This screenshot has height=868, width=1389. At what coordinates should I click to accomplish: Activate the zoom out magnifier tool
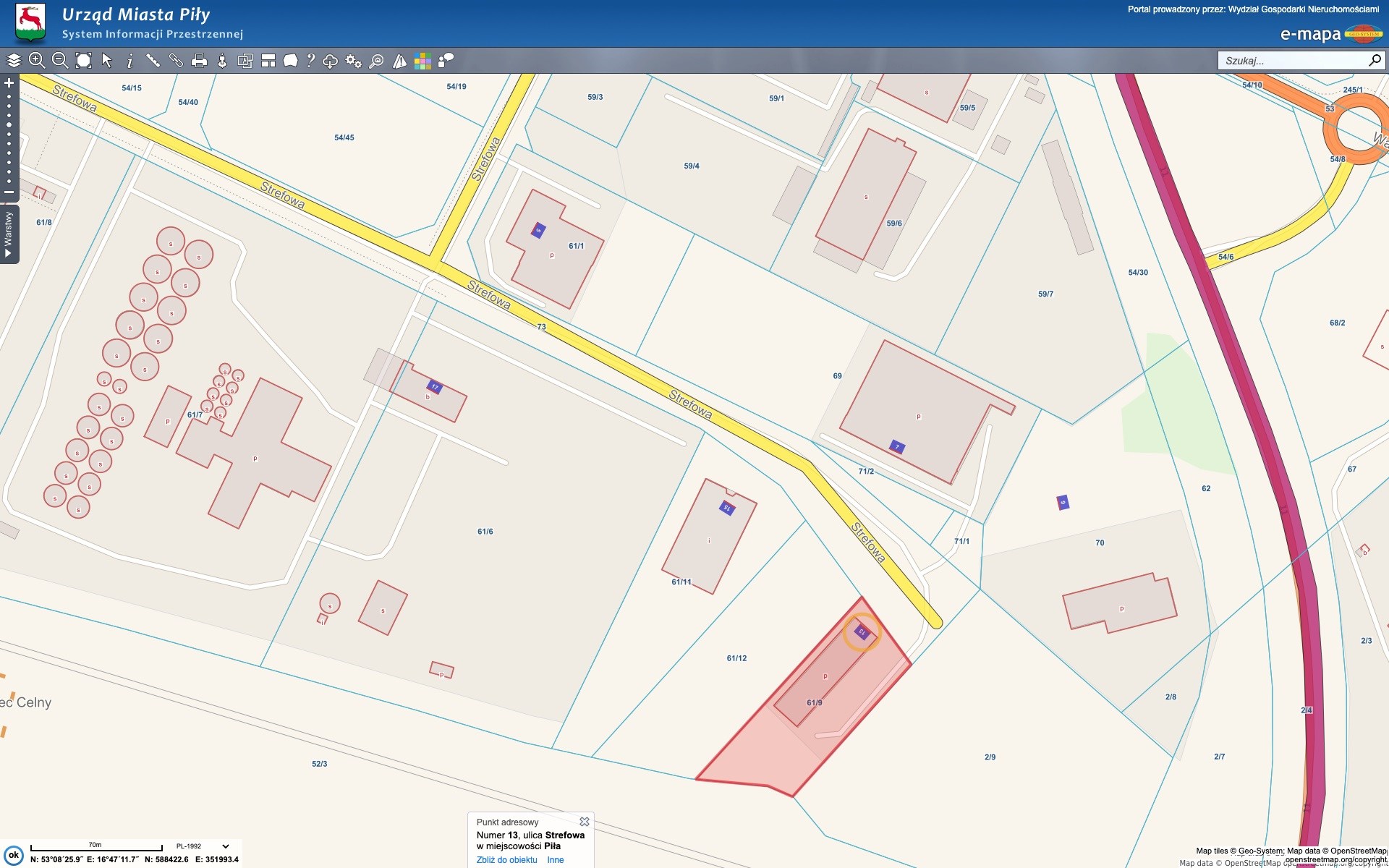(60, 61)
